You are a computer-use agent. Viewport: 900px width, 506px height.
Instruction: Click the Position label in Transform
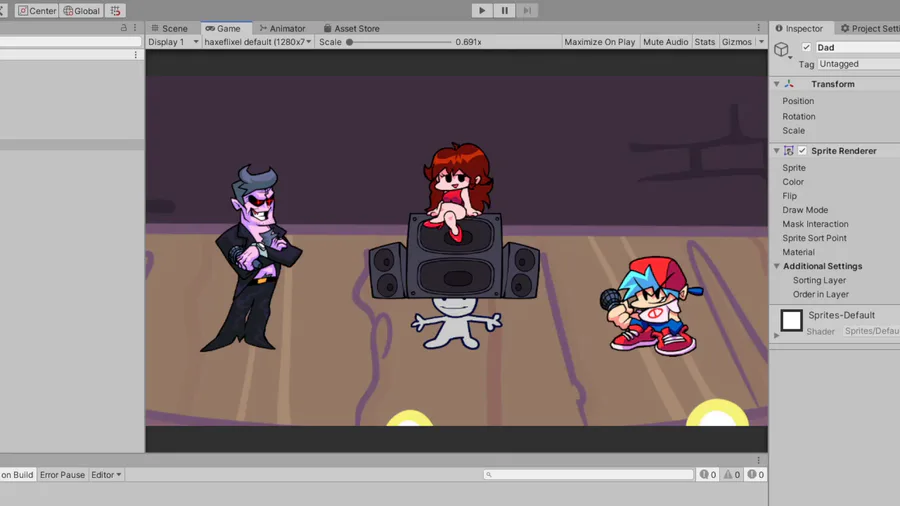[x=798, y=100]
